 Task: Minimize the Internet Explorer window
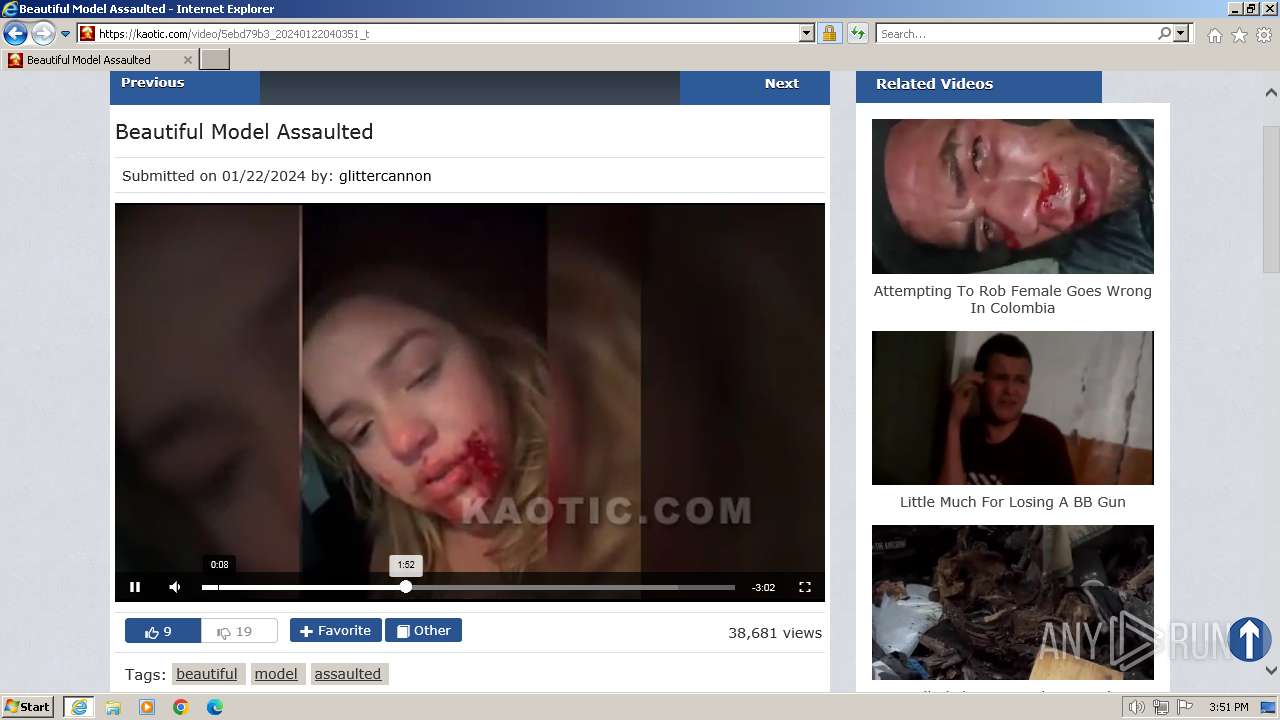pyautogui.click(x=1235, y=9)
